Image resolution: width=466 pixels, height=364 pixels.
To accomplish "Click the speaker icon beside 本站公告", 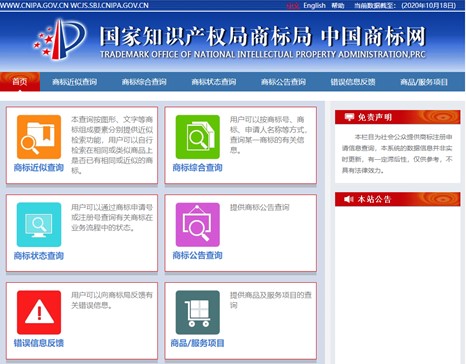I will coord(349,199).
